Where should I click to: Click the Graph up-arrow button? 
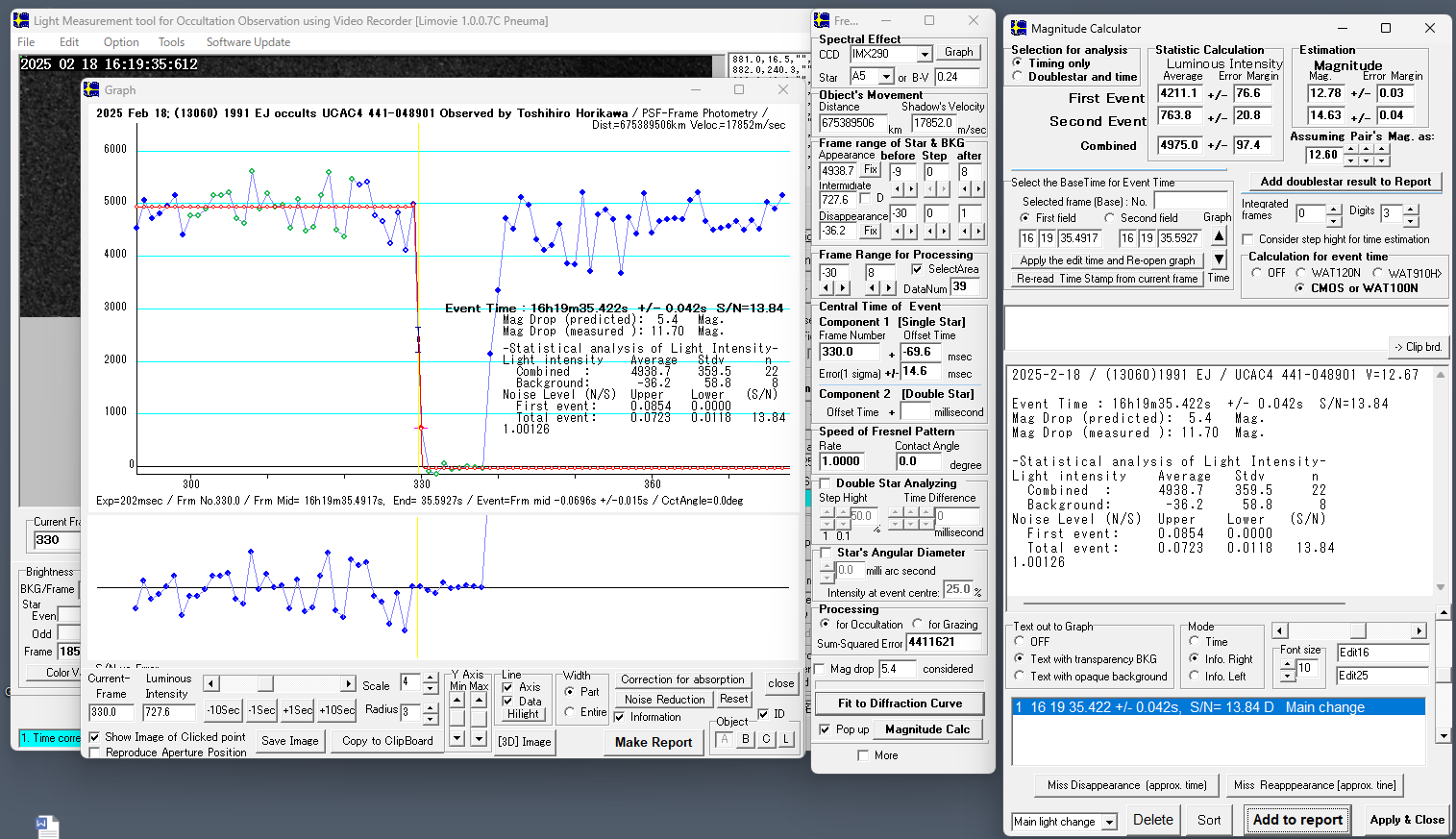pos(1219,236)
